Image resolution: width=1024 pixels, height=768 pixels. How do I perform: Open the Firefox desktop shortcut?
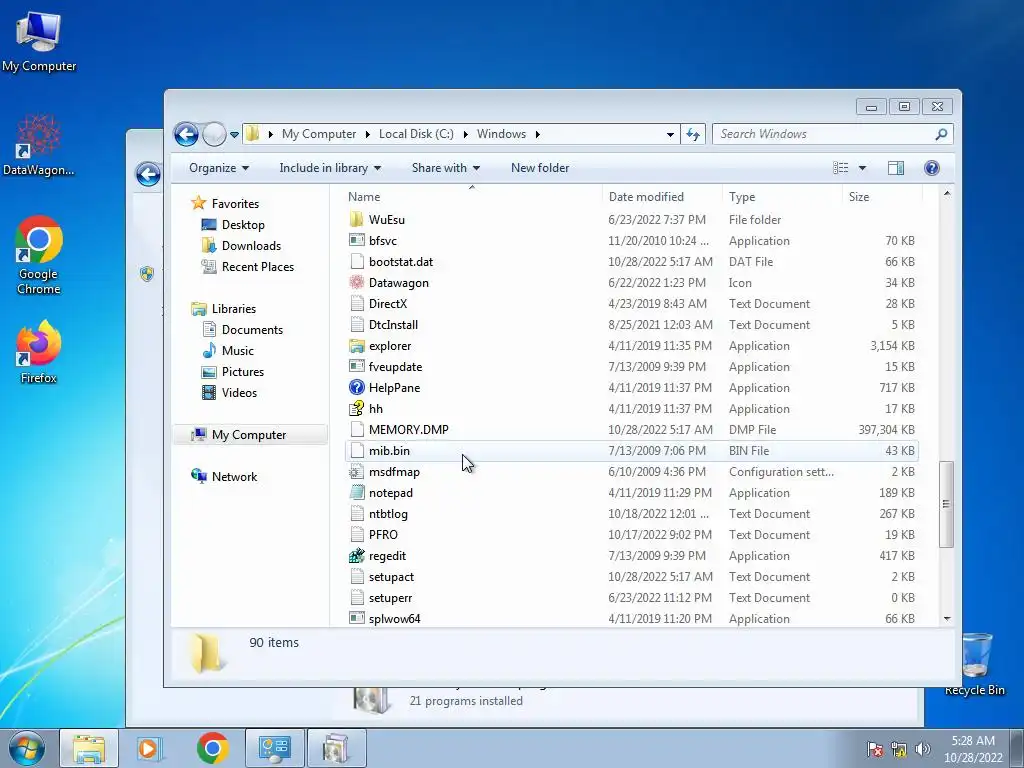39,352
